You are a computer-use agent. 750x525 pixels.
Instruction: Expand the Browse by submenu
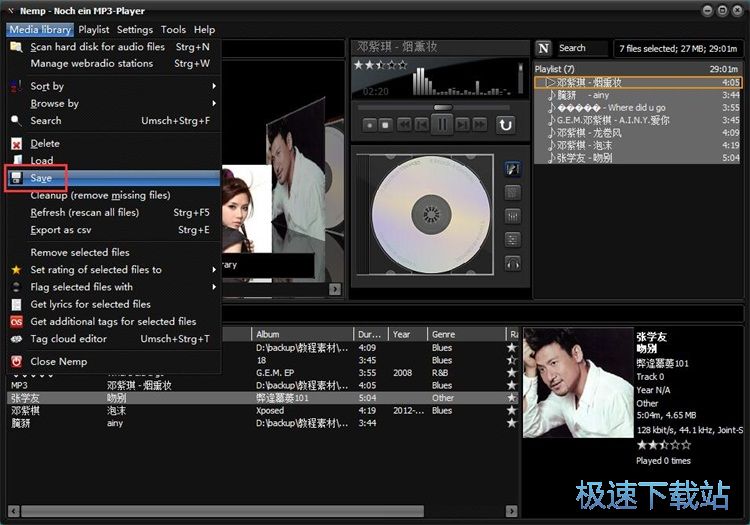(113, 104)
